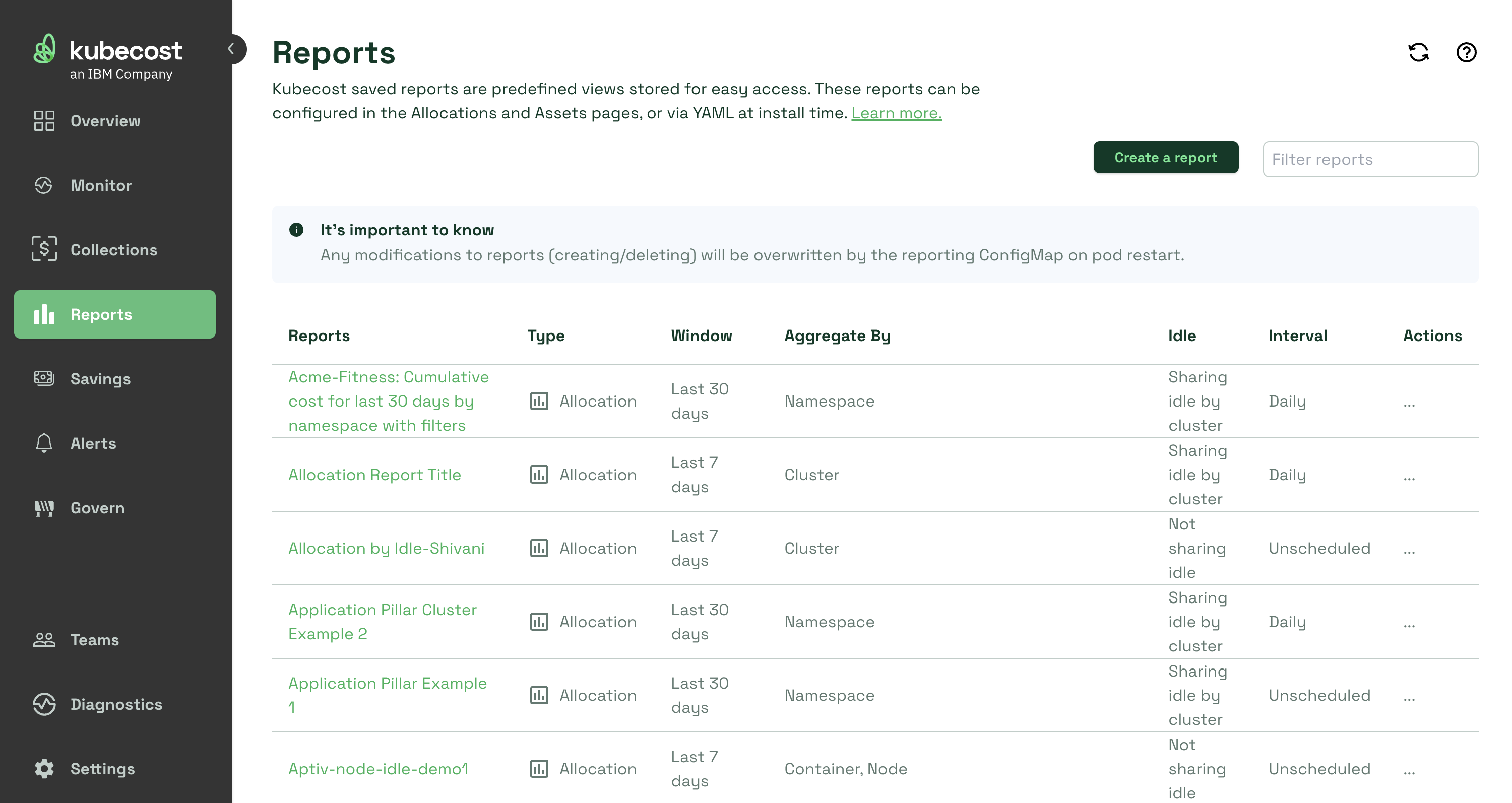1512x803 pixels.
Task: Click the Savings cash icon
Action: tap(44, 378)
